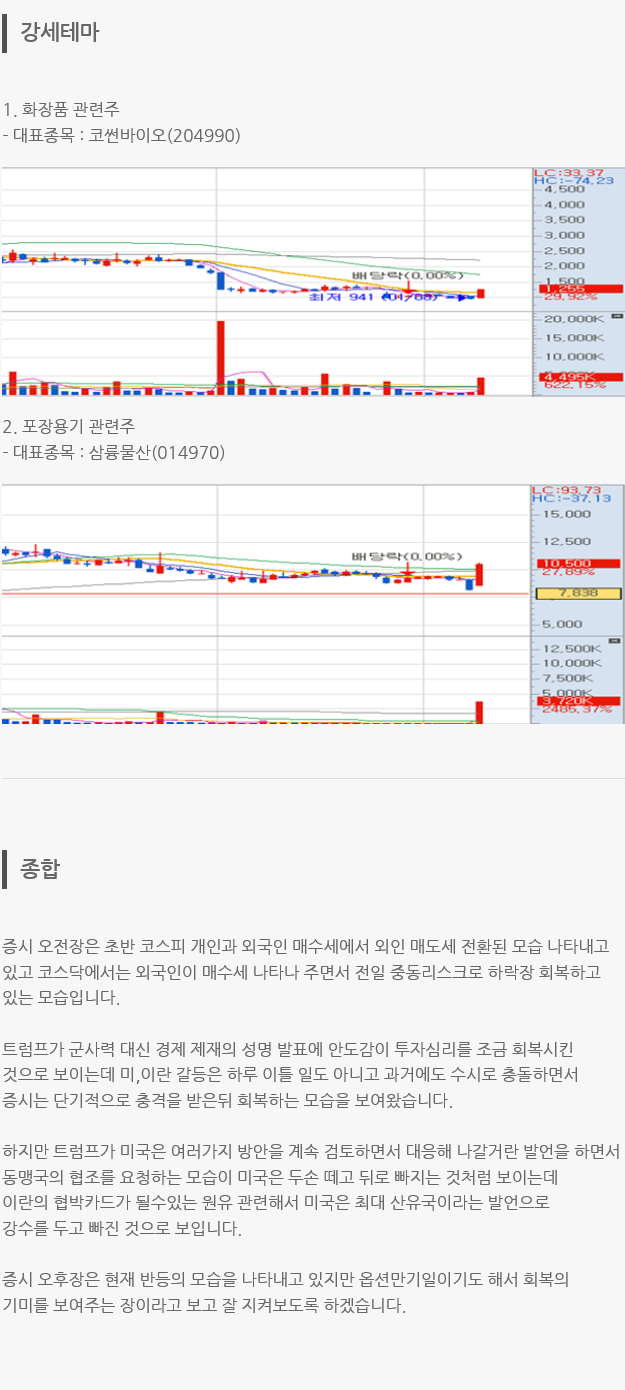Open the 삼륭물산 candlestick chart image
The width and height of the screenshot is (625, 1390).
click(x=265, y=560)
